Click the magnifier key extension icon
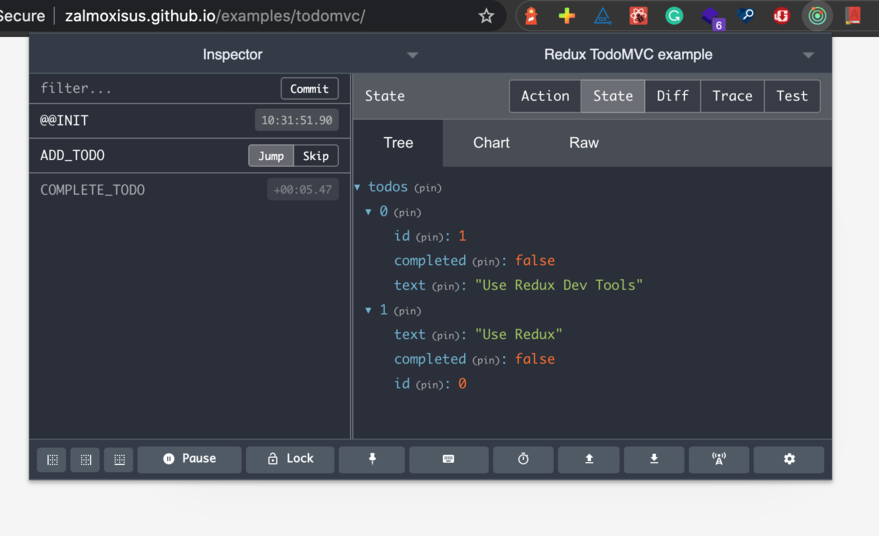The height and width of the screenshot is (536, 879). [746, 15]
